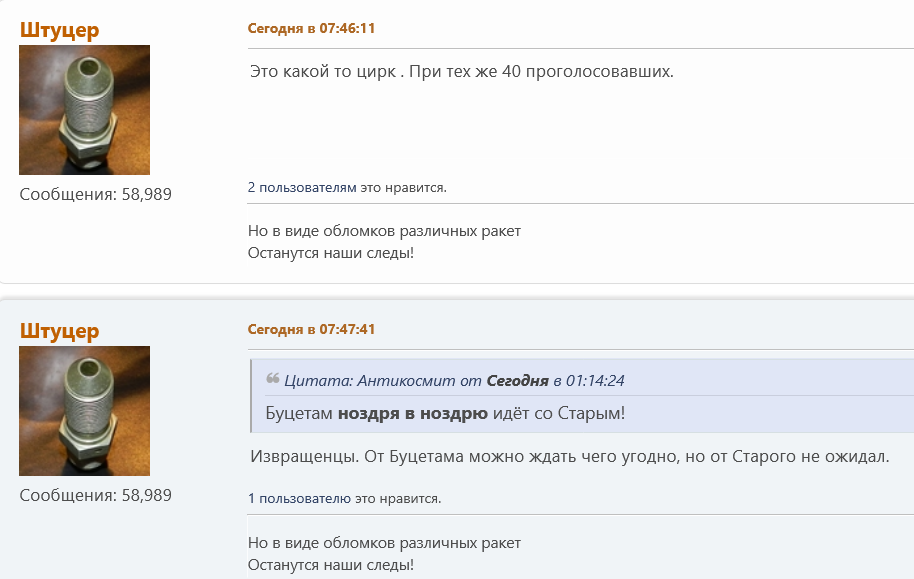
Task: Click message count under first avatar
Action: (x=96, y=194)
